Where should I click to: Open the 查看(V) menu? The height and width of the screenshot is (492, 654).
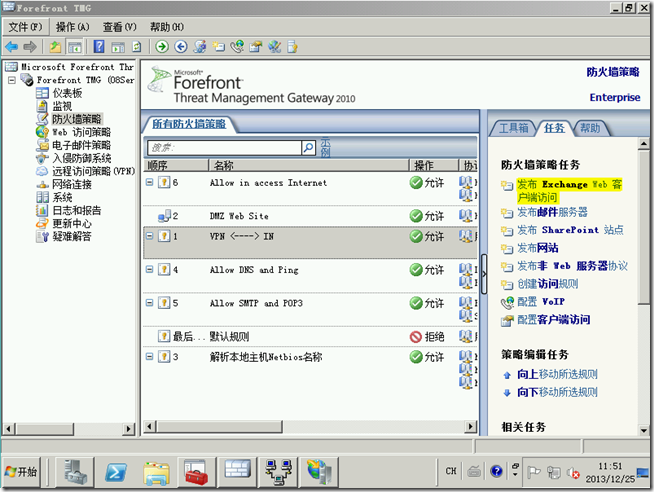tap(120, 27)
